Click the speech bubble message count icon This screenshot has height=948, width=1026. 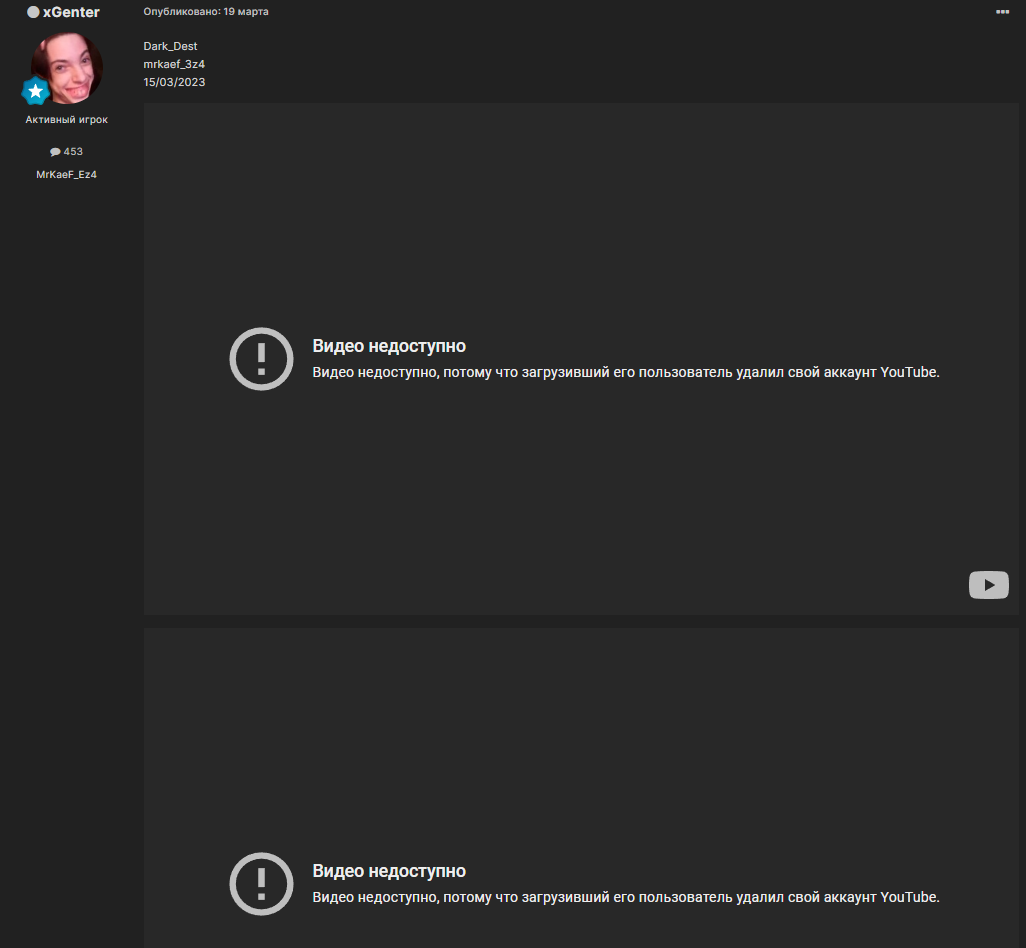[55, 152]
